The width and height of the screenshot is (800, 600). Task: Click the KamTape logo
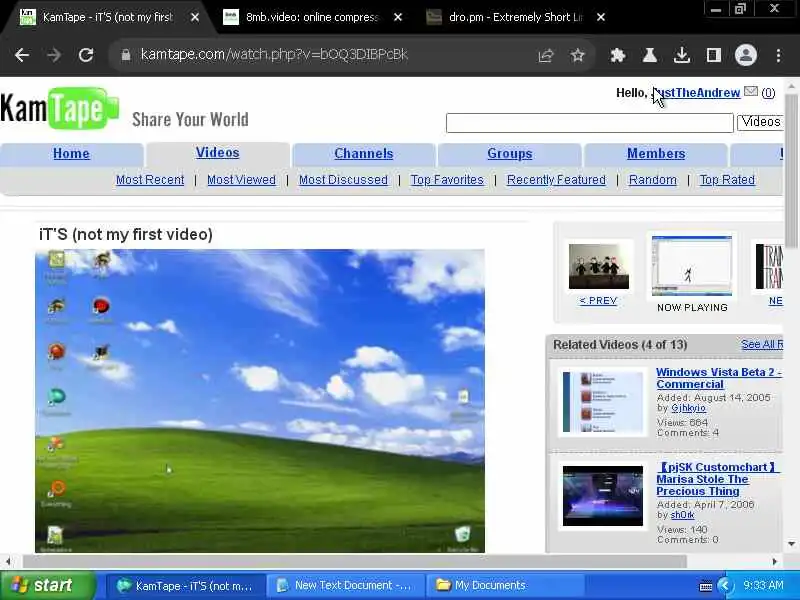click(60, 109)
